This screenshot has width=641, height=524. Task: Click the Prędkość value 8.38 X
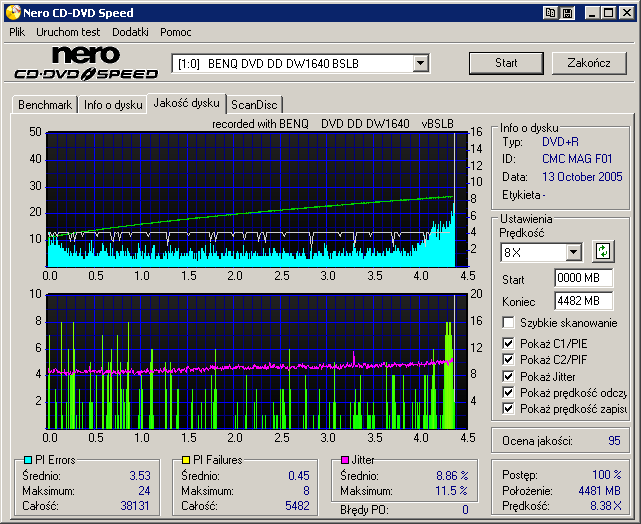point(605,506)
